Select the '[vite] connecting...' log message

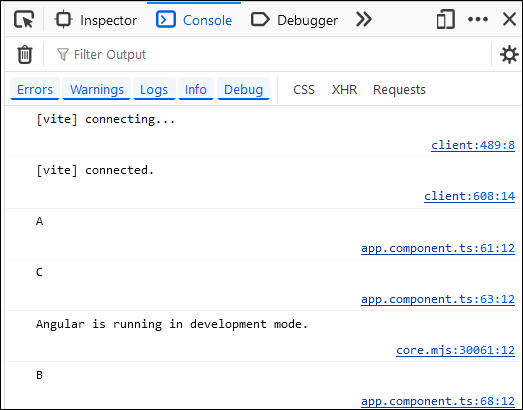[105, 119]
